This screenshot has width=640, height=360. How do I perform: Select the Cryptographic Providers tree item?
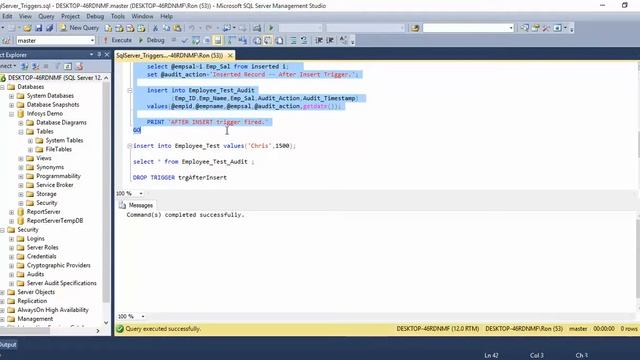point(59,265)
